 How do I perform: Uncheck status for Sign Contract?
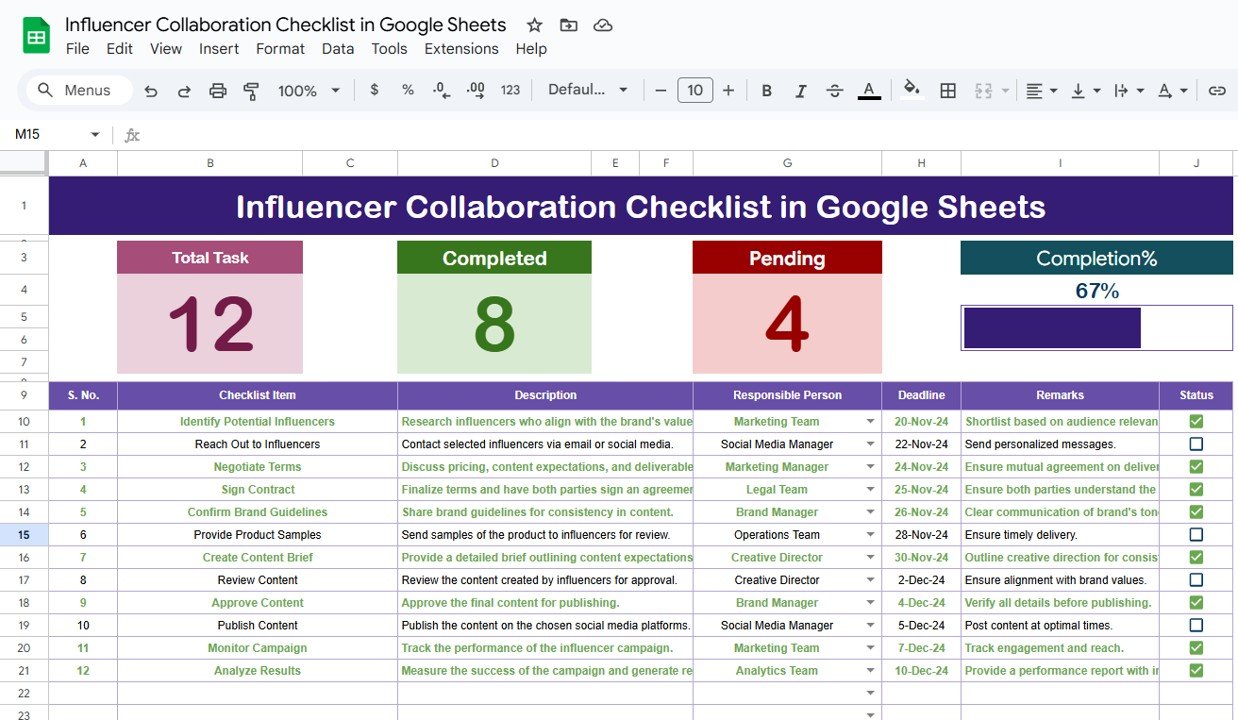coord(1196,489)
